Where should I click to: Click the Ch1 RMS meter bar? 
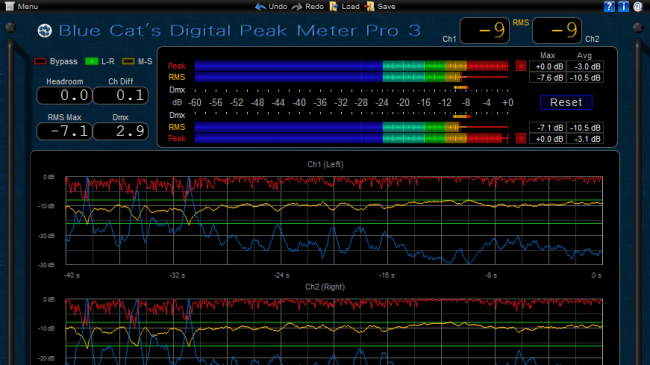pyautogui.click(x=352, y=77)
